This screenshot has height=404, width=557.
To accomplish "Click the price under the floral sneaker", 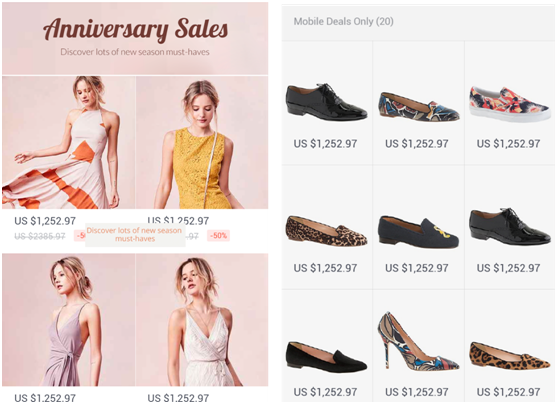I will [508, 144].
